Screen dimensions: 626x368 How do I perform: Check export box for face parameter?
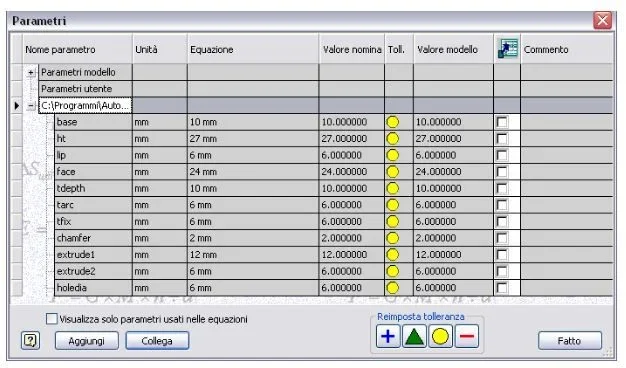pos(502,172)
